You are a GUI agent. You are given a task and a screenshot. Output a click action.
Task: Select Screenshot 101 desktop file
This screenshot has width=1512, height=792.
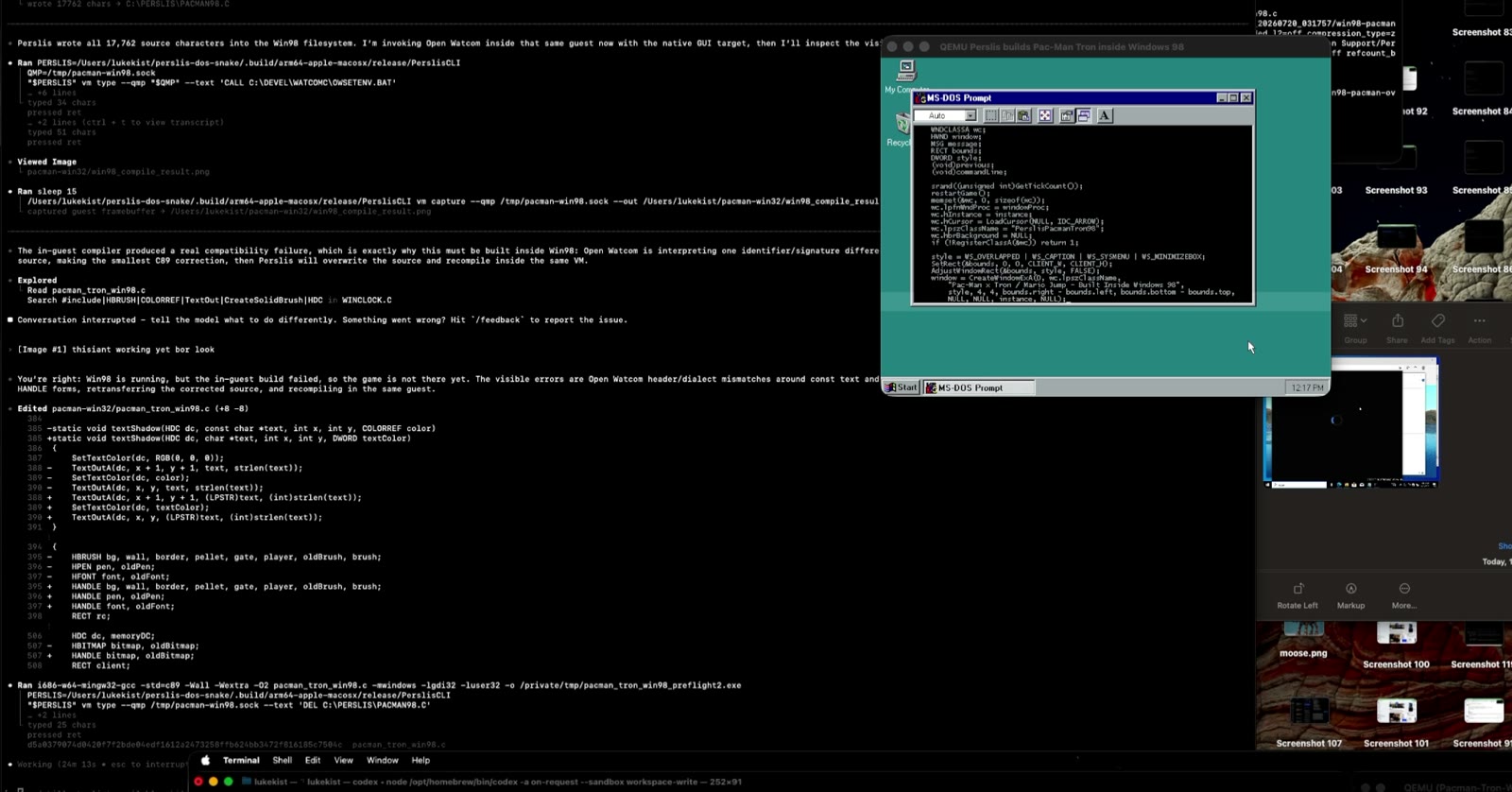[x=1396, y=723]
